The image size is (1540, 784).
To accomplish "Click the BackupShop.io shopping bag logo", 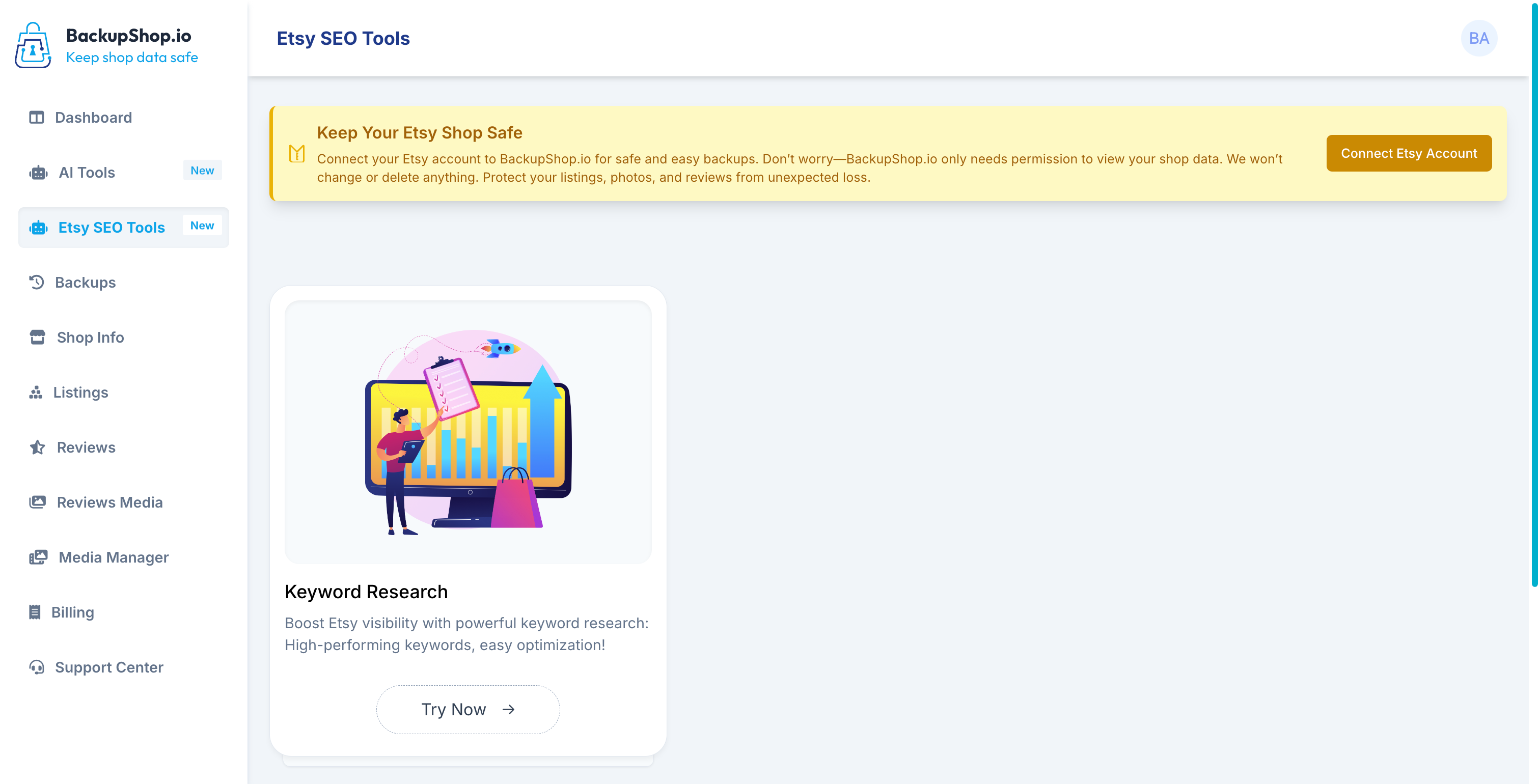I will [x=33, y=45].
